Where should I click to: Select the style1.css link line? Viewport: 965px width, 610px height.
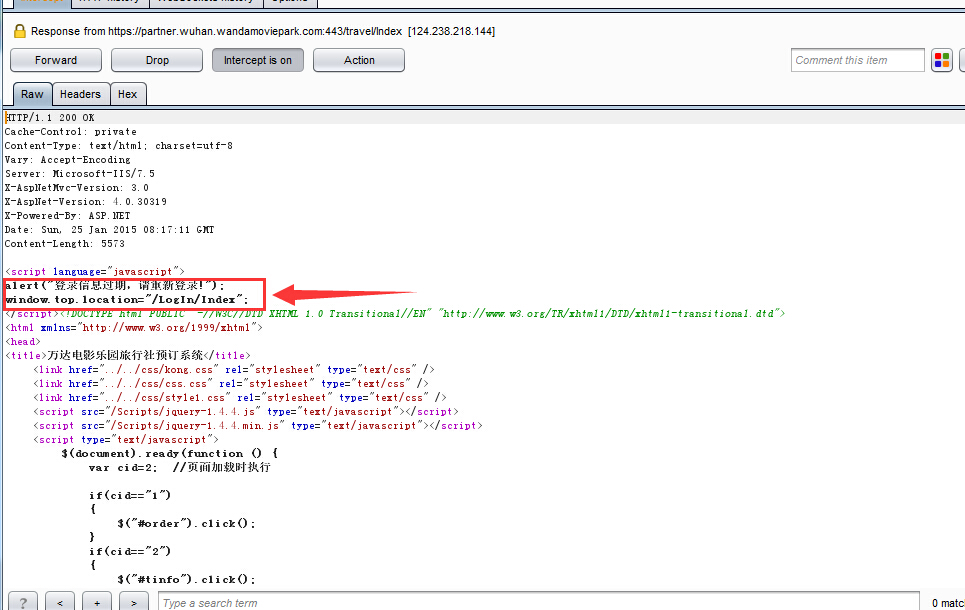tap(240, 398)
